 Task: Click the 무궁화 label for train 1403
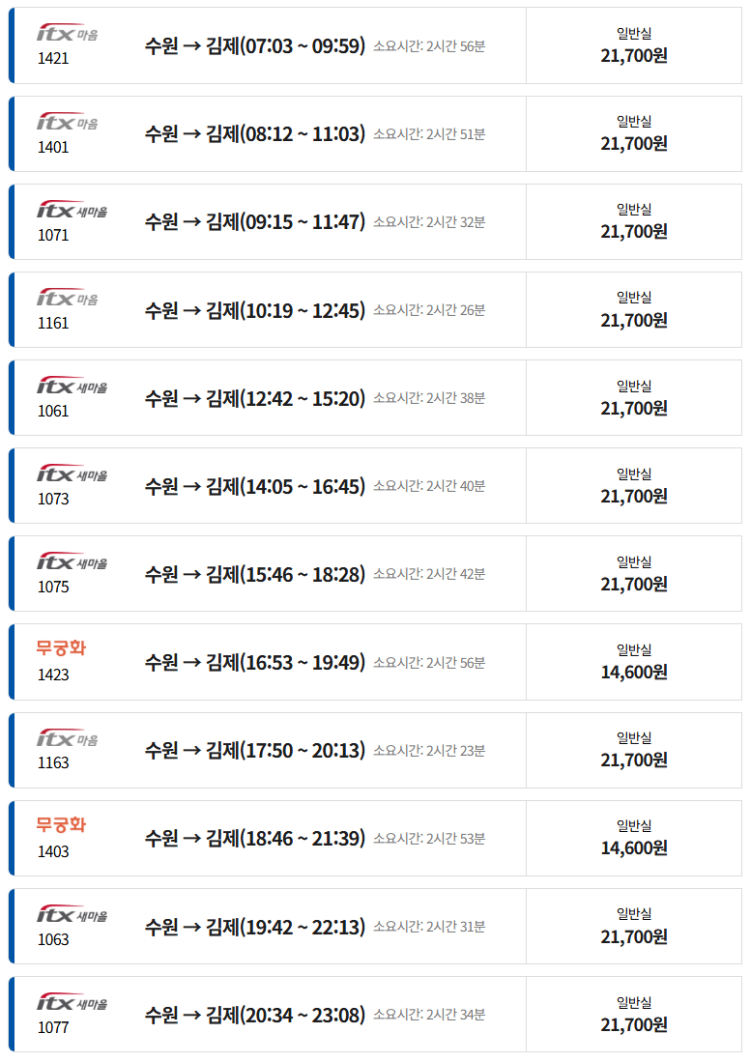pos(61,826)
